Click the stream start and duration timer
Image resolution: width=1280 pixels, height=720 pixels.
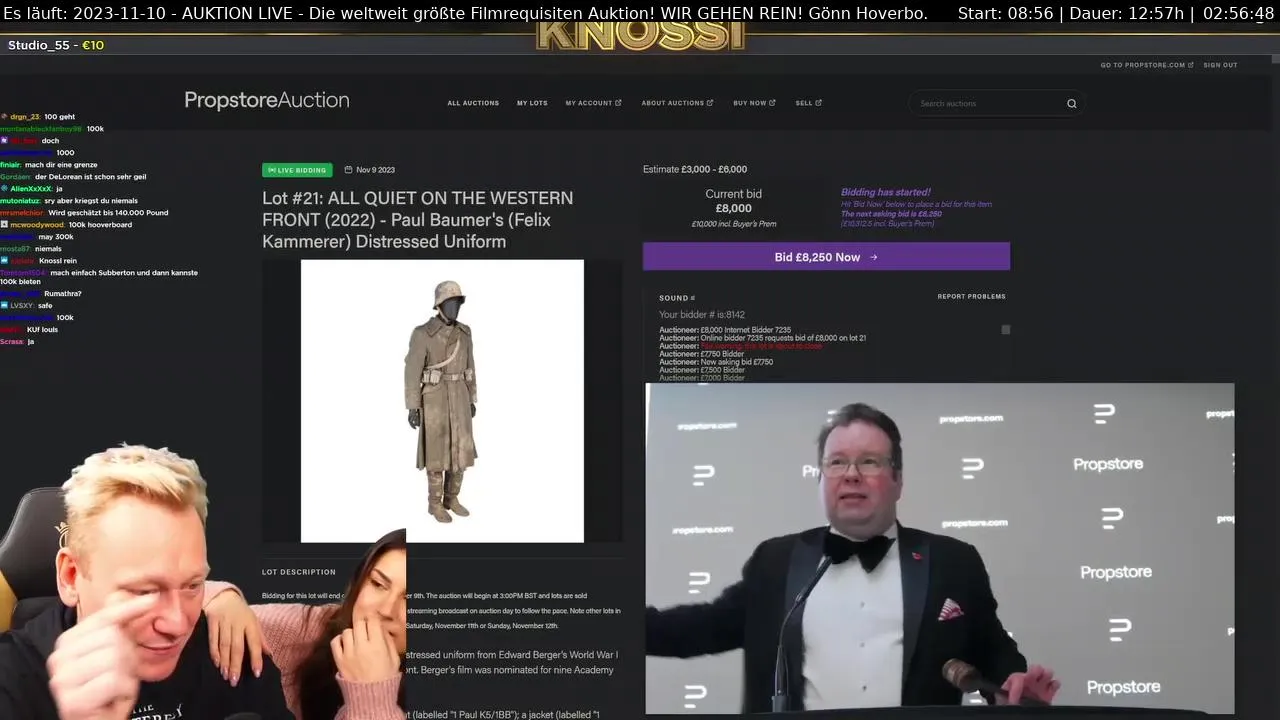[x=1116, y=13]
